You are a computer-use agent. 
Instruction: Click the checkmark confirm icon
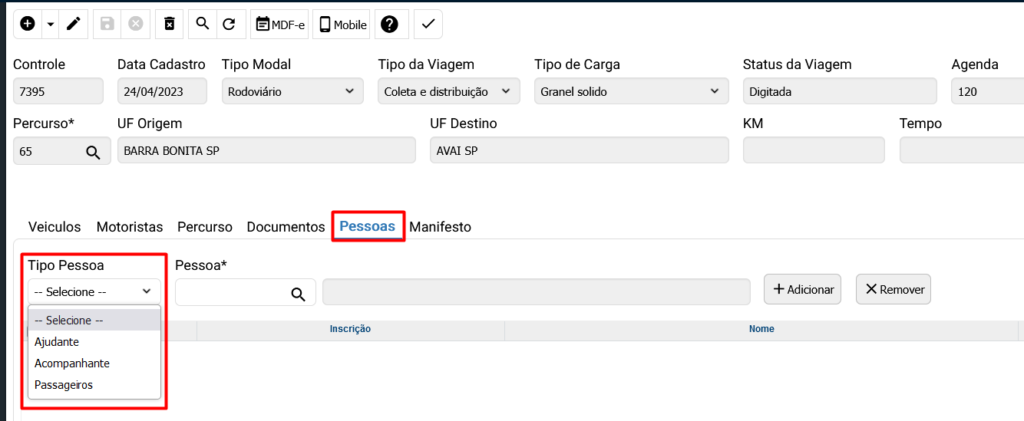[428, 23]
